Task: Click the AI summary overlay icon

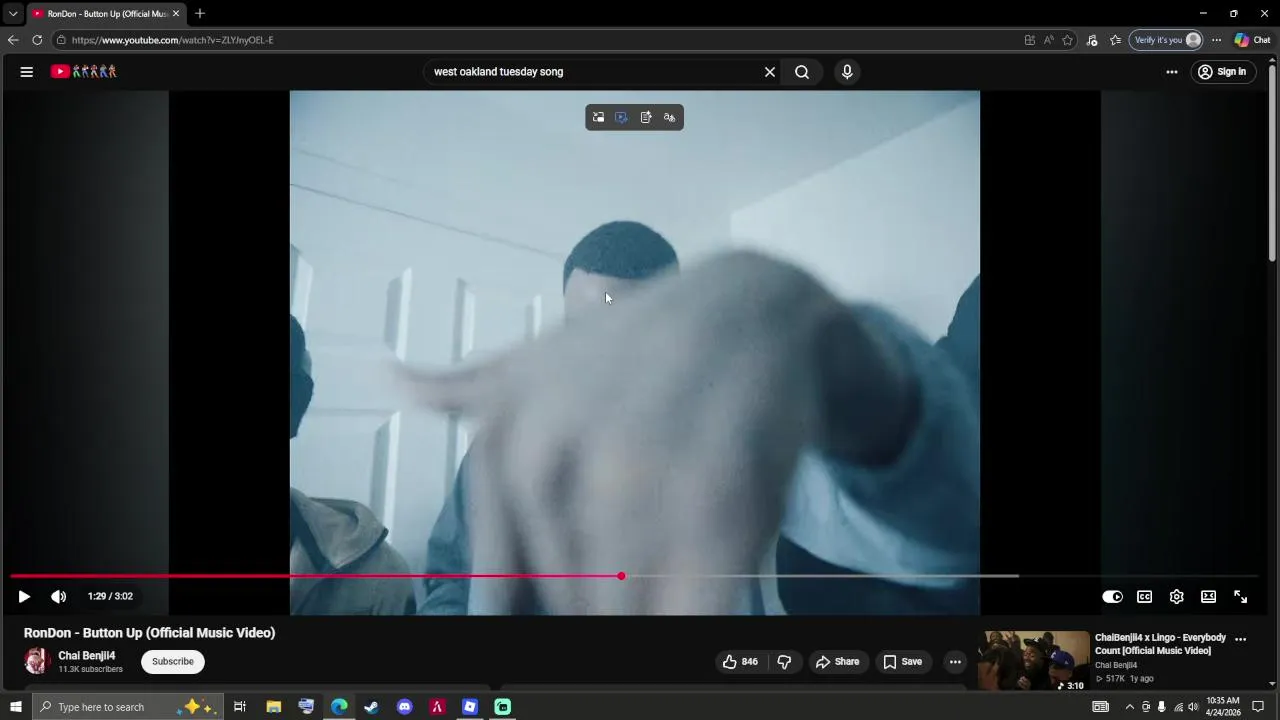Action: [x=646, y=117]
